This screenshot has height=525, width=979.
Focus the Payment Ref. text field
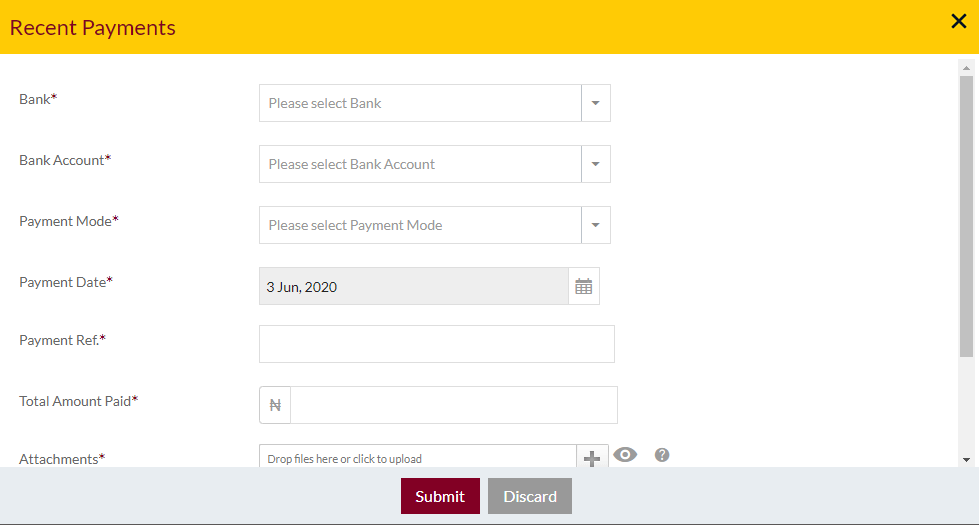[x=437, y=344]
